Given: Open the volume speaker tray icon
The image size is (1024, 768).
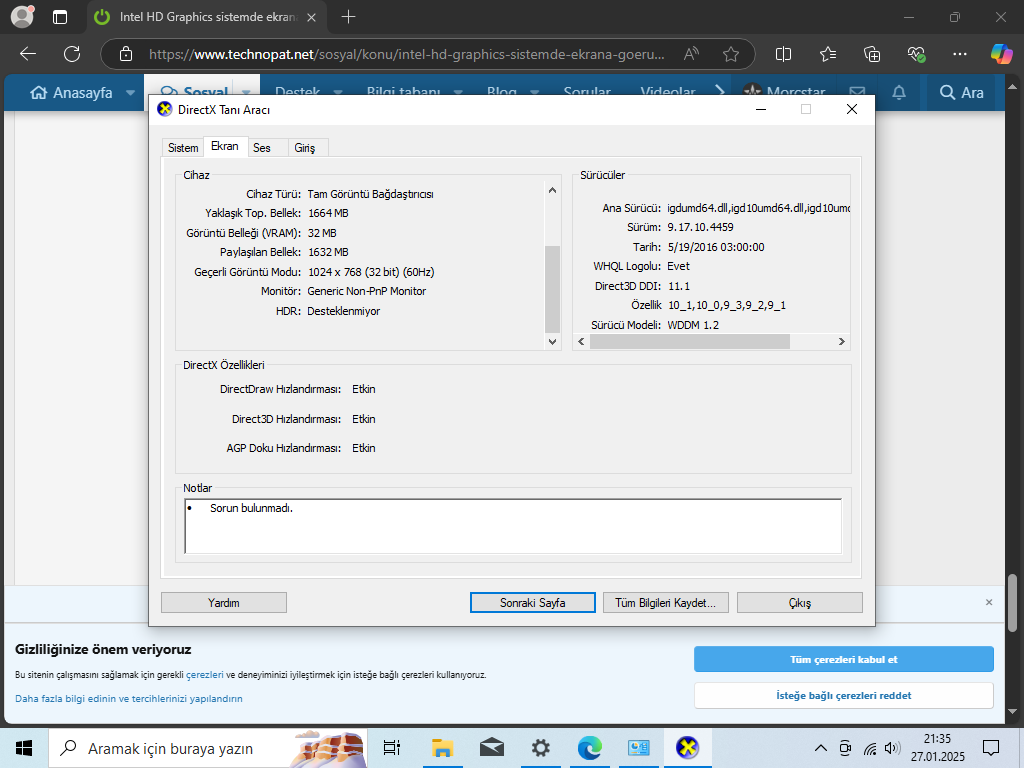Looking at the screenshot, I should [x=892, y=748].
